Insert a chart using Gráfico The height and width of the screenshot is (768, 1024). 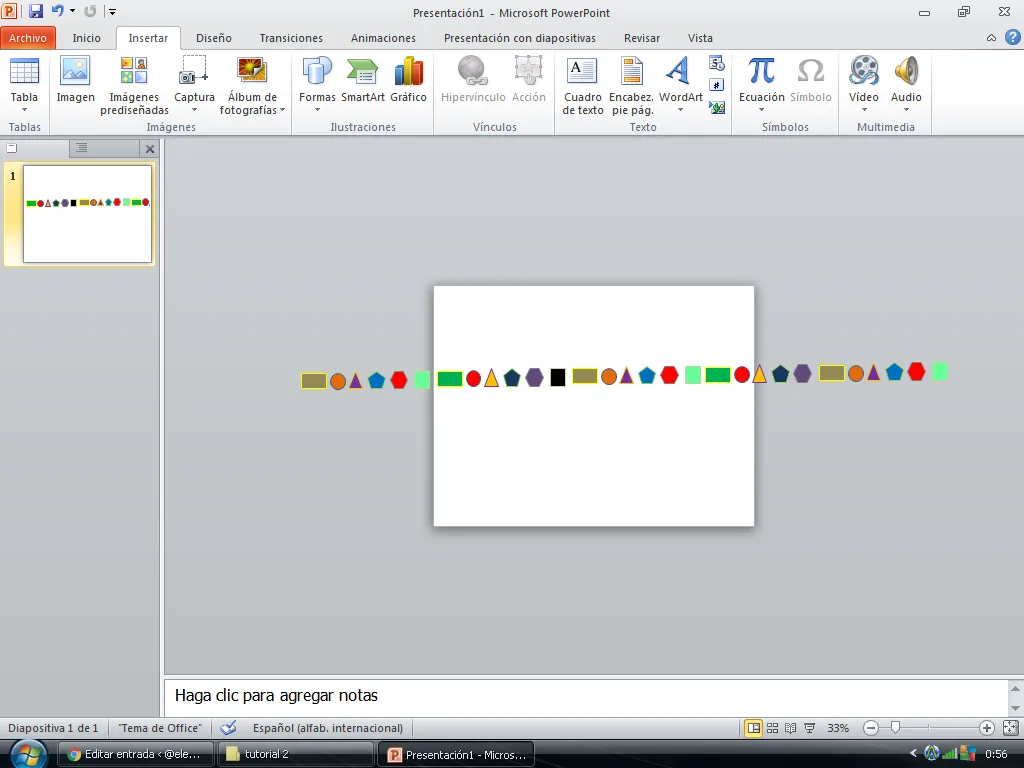[408, 79]
